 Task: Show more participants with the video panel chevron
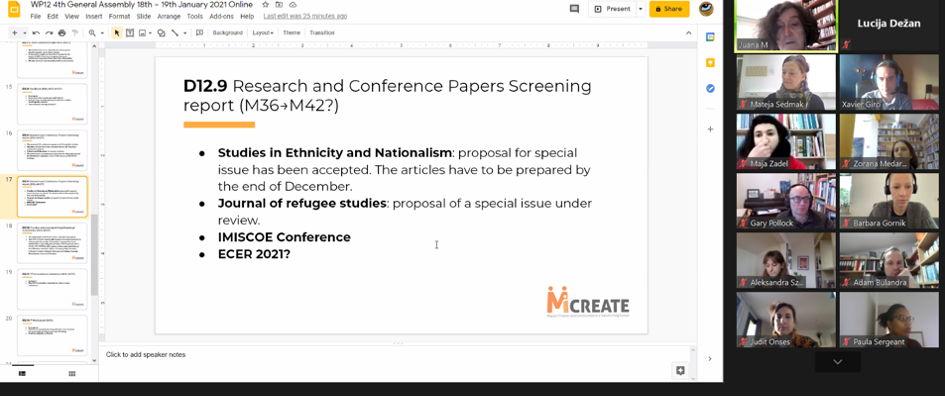click(x=838, y=361)
